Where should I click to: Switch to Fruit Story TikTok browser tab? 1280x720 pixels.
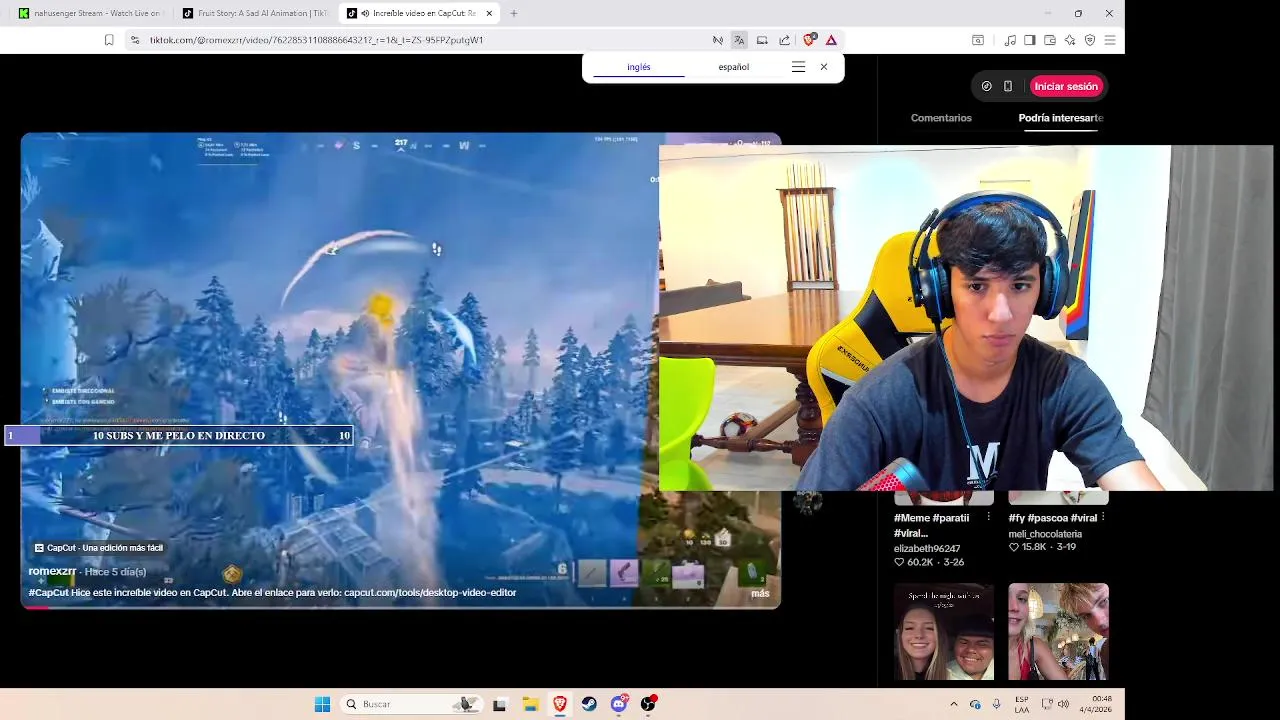255,13
